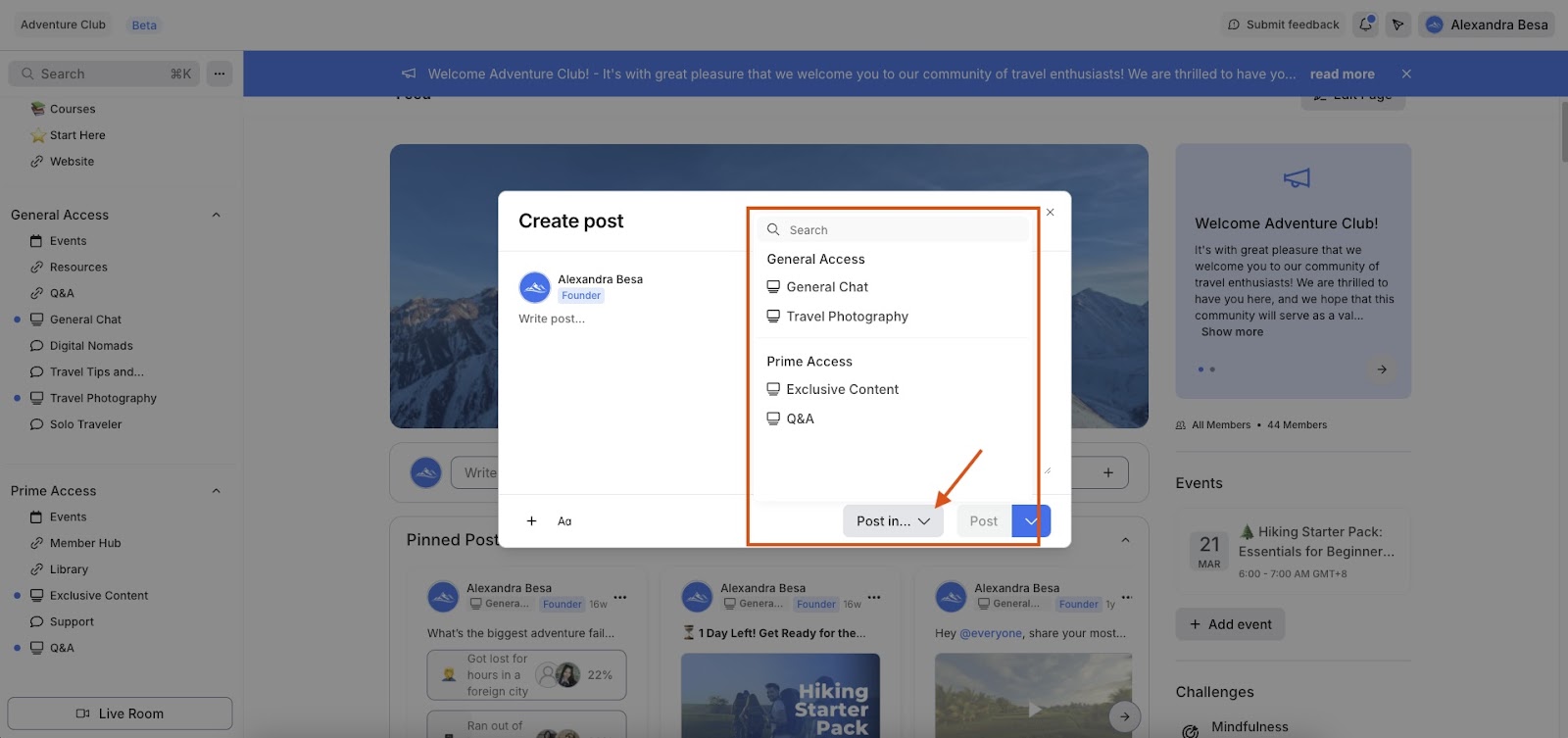Click All Members link
Viewport: 1568px width, 738px height.
tap(1221, 425)
